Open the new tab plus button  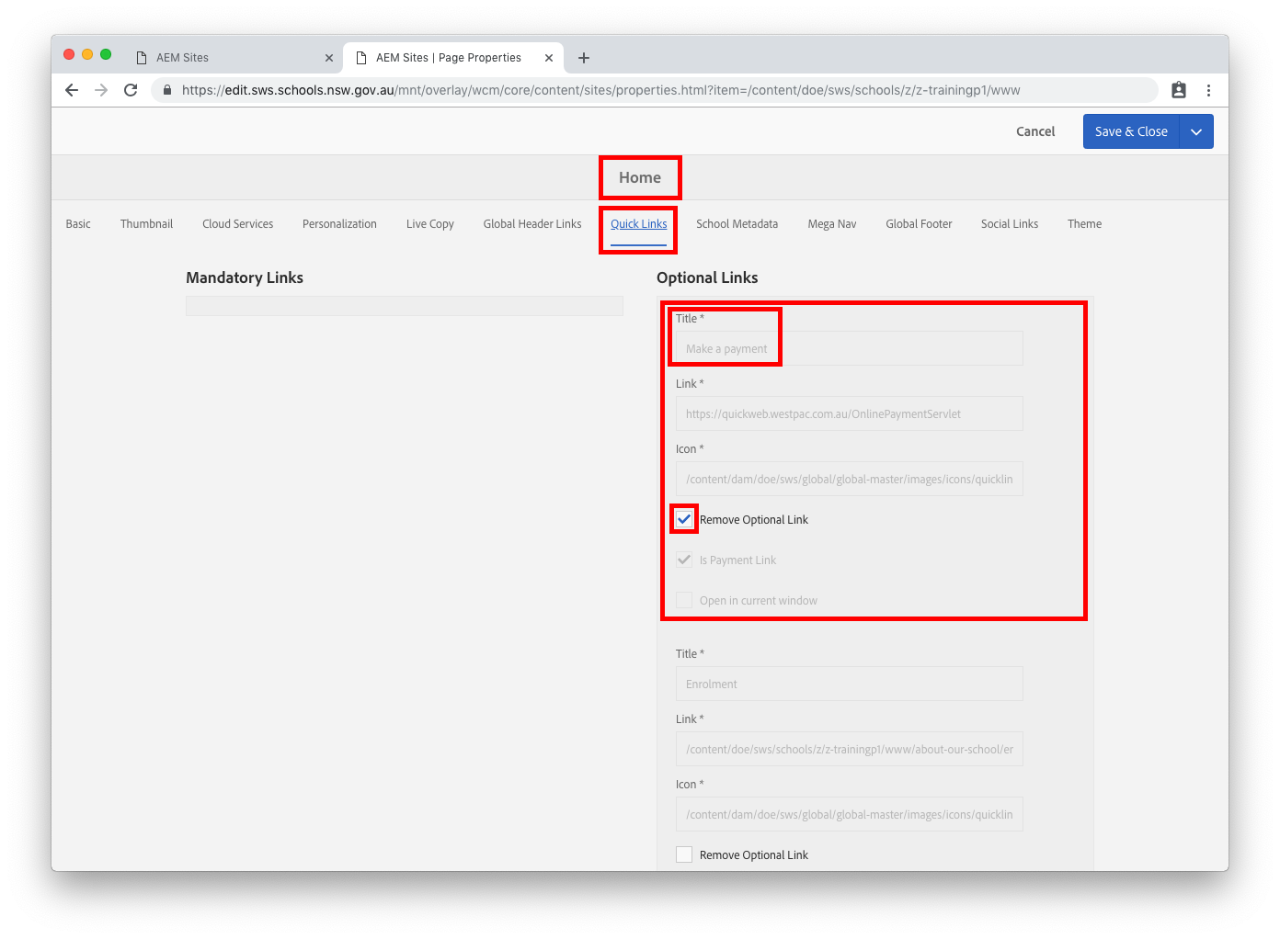(584, 58)
